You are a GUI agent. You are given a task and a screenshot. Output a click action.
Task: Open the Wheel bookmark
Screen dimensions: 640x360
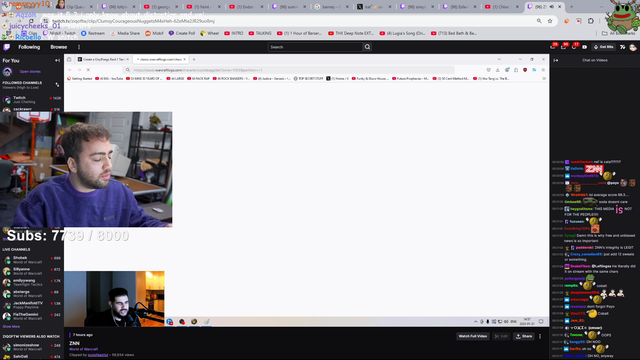pyautogui.click(x=210, y=33)
